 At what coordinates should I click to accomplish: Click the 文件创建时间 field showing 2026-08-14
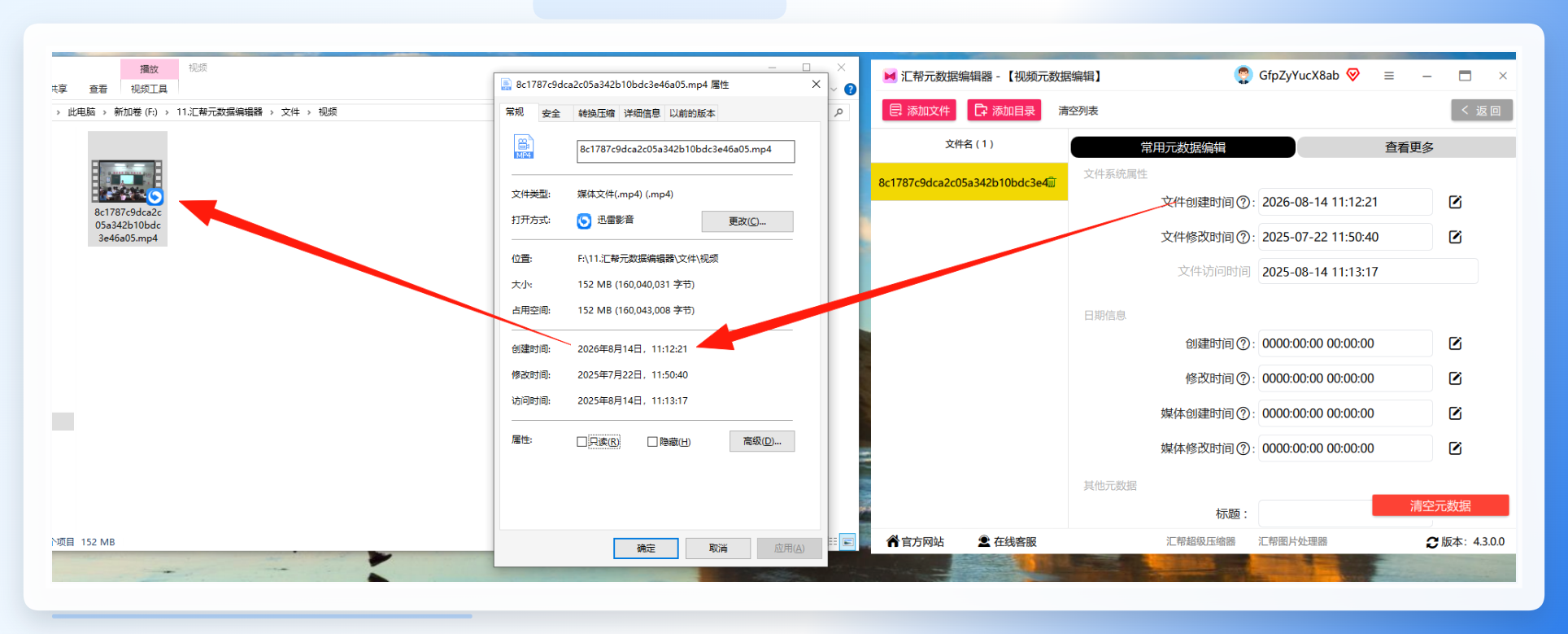[x=1345, y=202]
